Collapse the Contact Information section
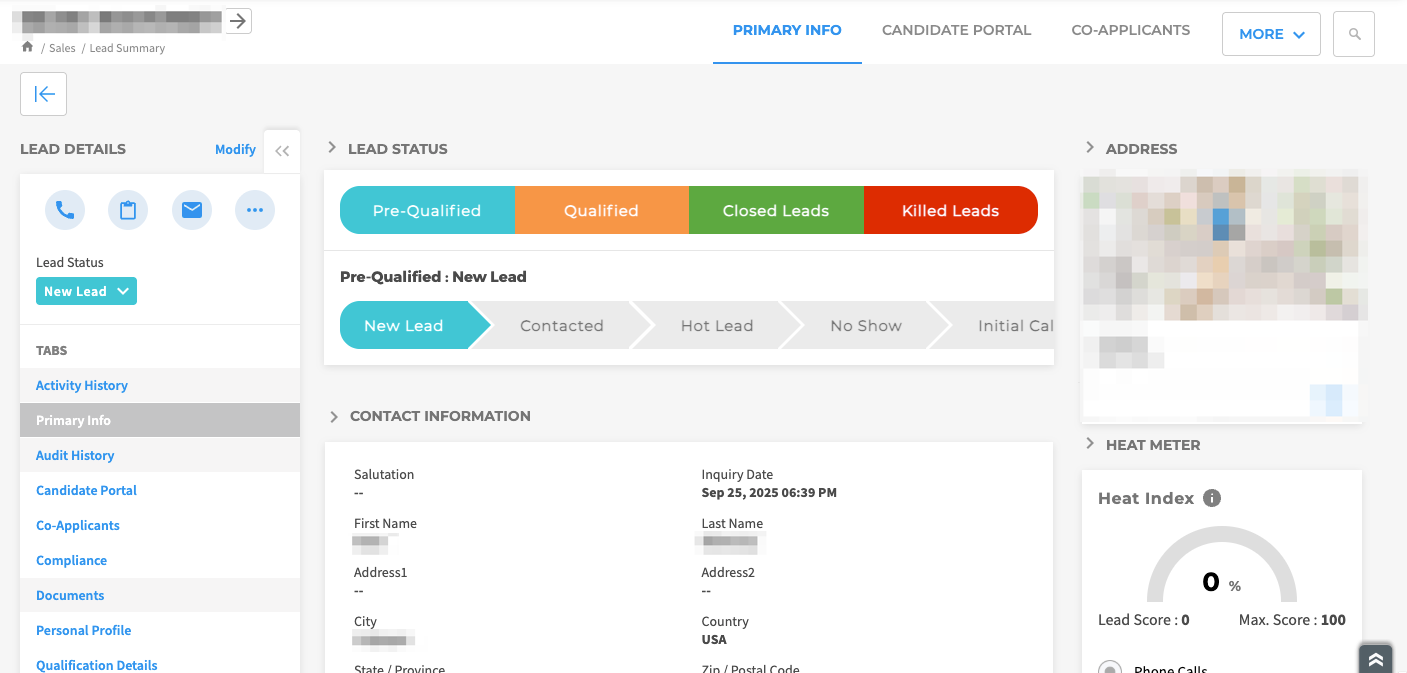 coord(334,416)
